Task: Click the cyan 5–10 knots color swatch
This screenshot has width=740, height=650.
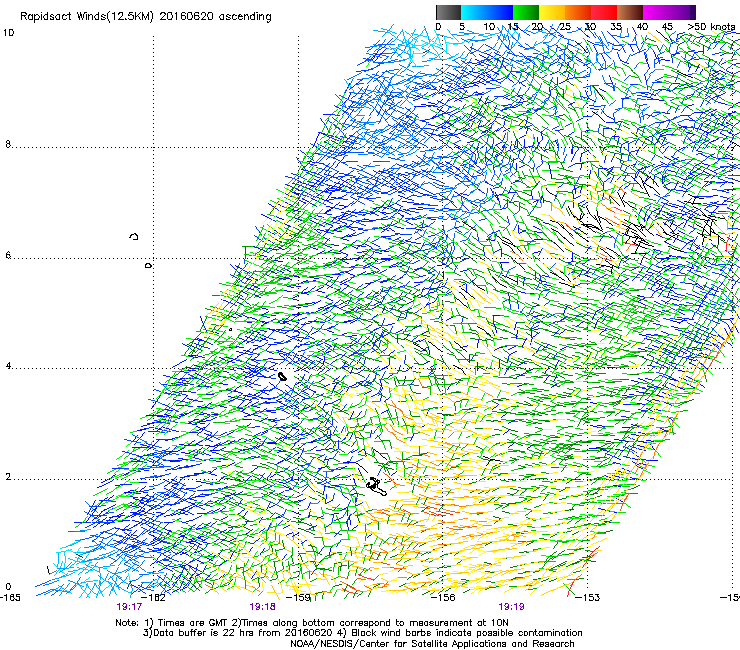Action: point(474,12)
